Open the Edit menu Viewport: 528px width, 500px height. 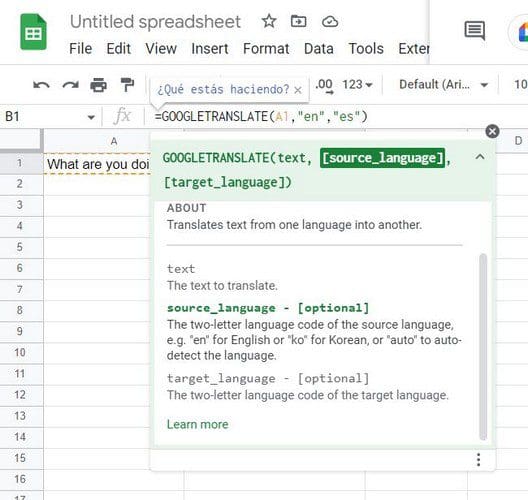point(119,48)
